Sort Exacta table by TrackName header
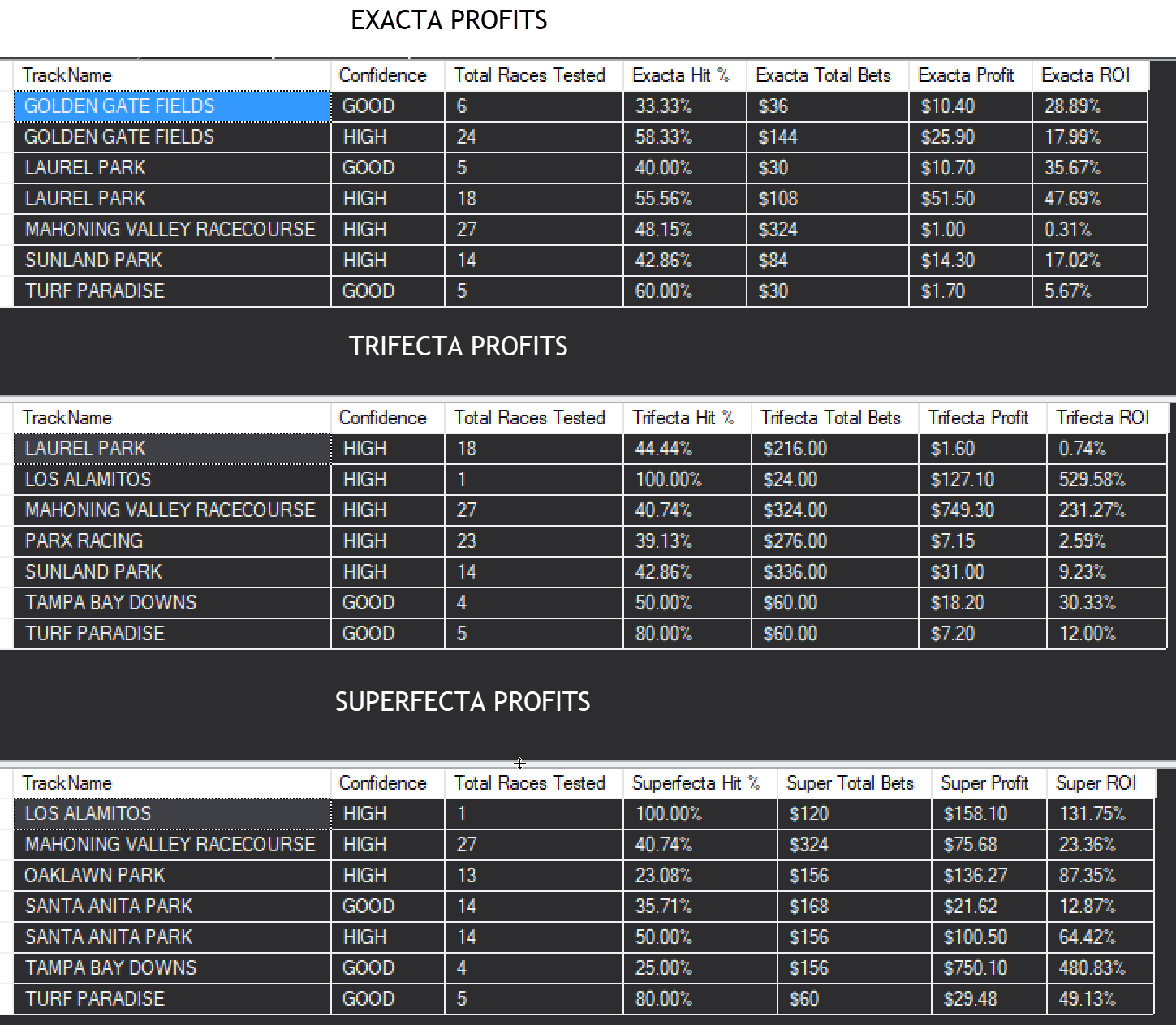 [x=172, y=75]
